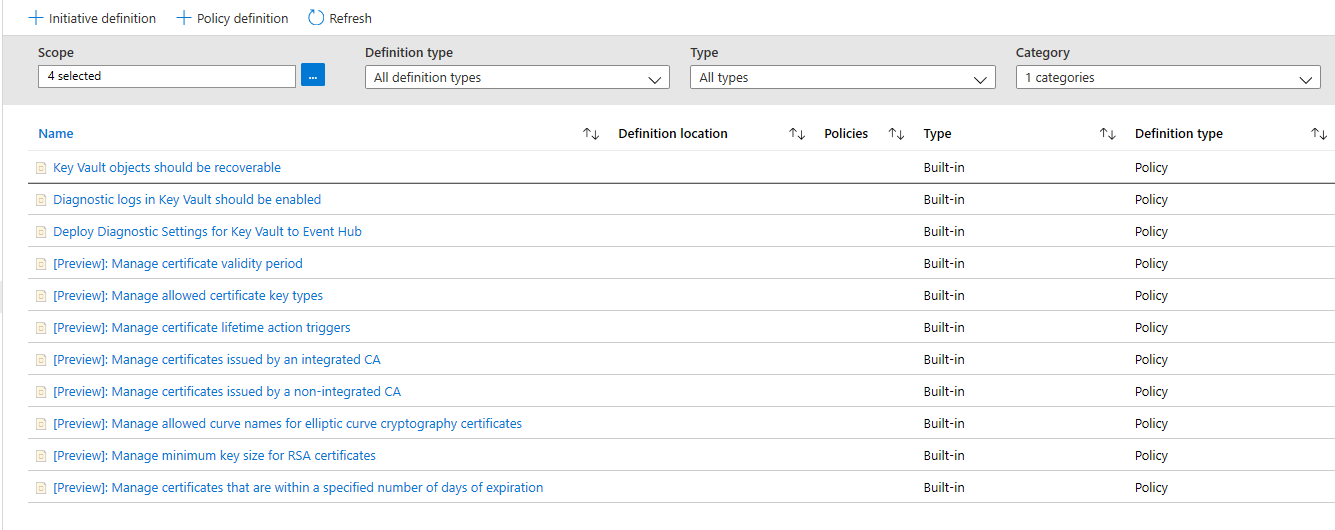Open the Category filter dropdown
The width and height of the screenshot is (1335, 530).
click(x=1168, y=78)
